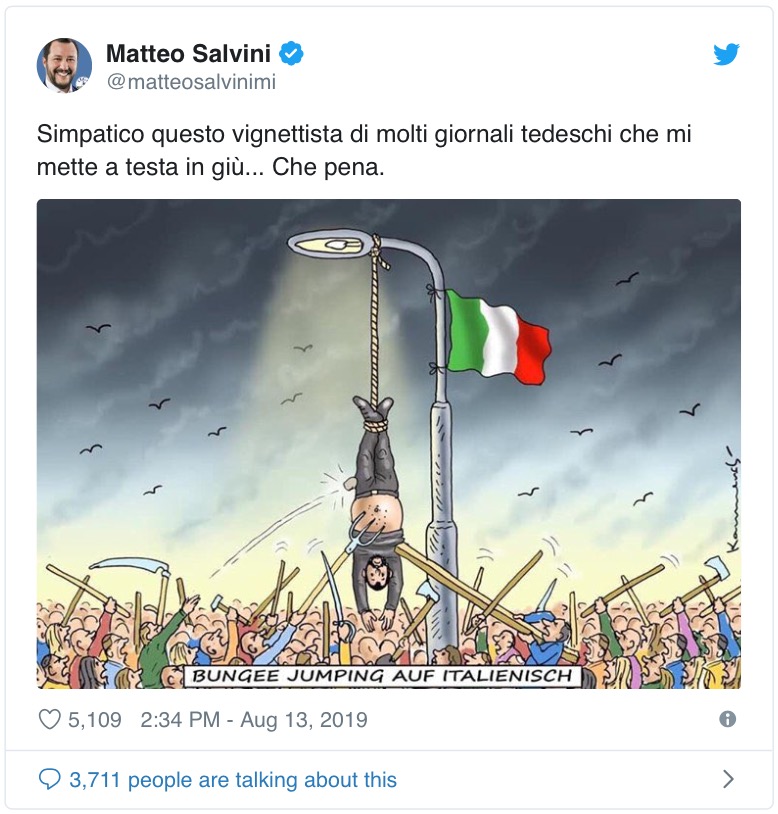Screen dimensions: 778x814
Task: Open the @matteosalvinimi handle link
Action: pyautogui.click(x=190, y=82)
